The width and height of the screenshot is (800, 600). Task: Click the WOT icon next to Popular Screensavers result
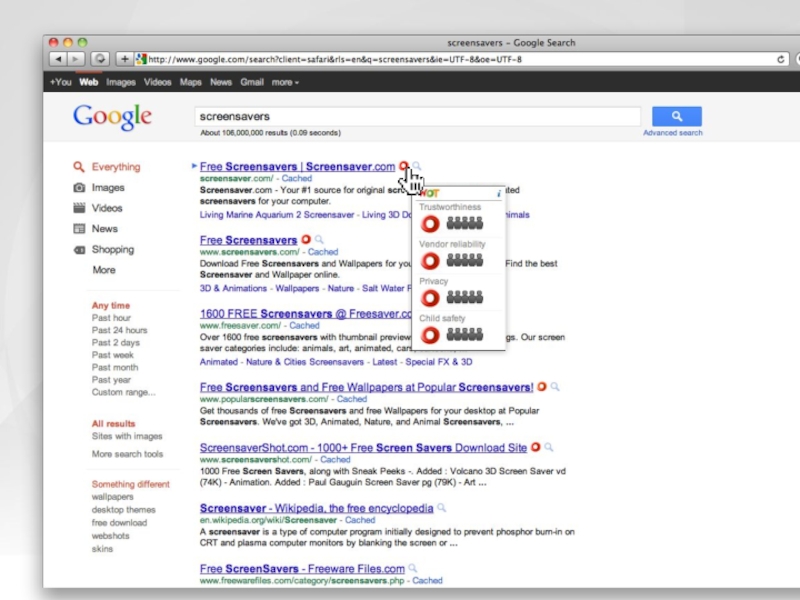(x=542, y=386)
